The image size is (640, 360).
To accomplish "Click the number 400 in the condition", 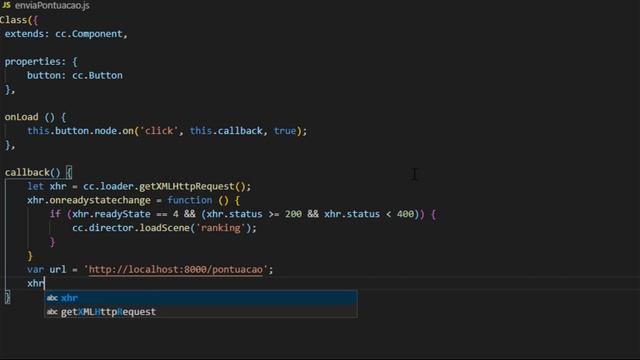I will 405,214.
